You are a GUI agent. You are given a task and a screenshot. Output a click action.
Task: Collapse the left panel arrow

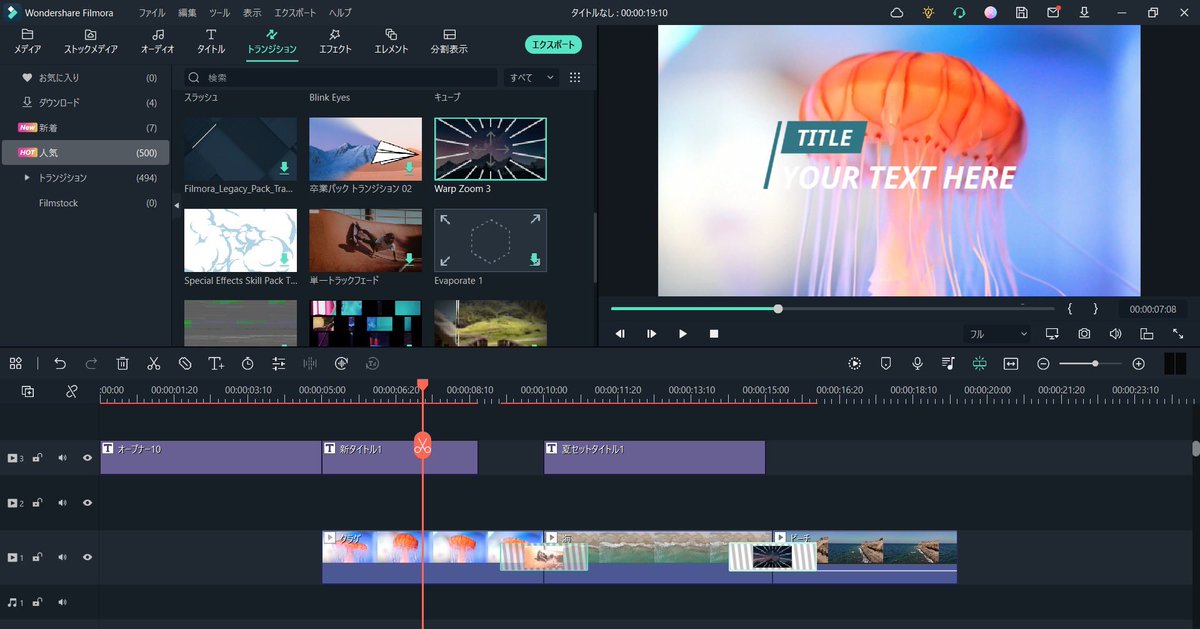tap(177, 205)
